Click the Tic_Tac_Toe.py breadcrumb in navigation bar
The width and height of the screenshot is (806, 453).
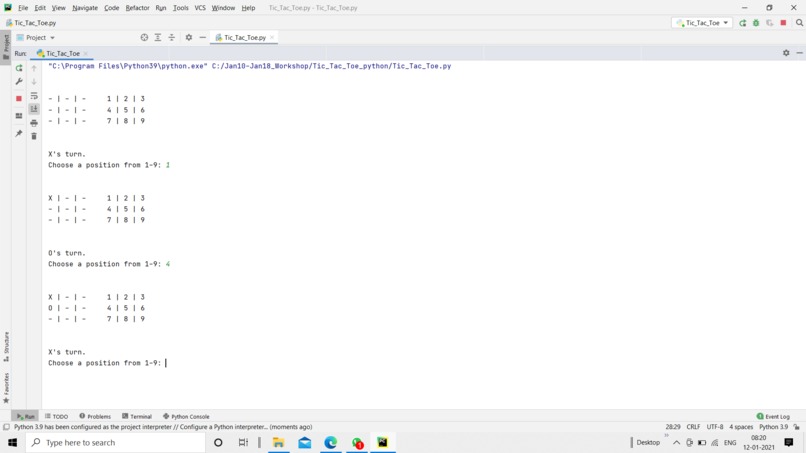pyautogui.click(x=31, y=23)
